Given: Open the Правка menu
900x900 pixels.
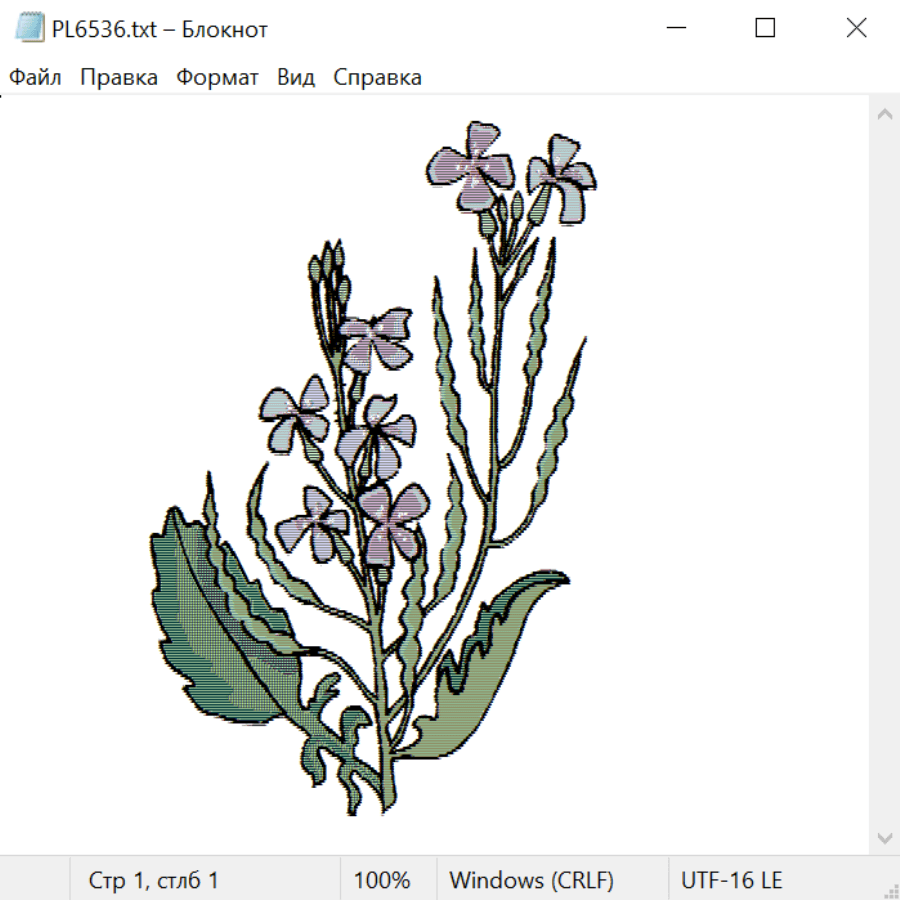Looking at the screenshot, I should 119,77.
